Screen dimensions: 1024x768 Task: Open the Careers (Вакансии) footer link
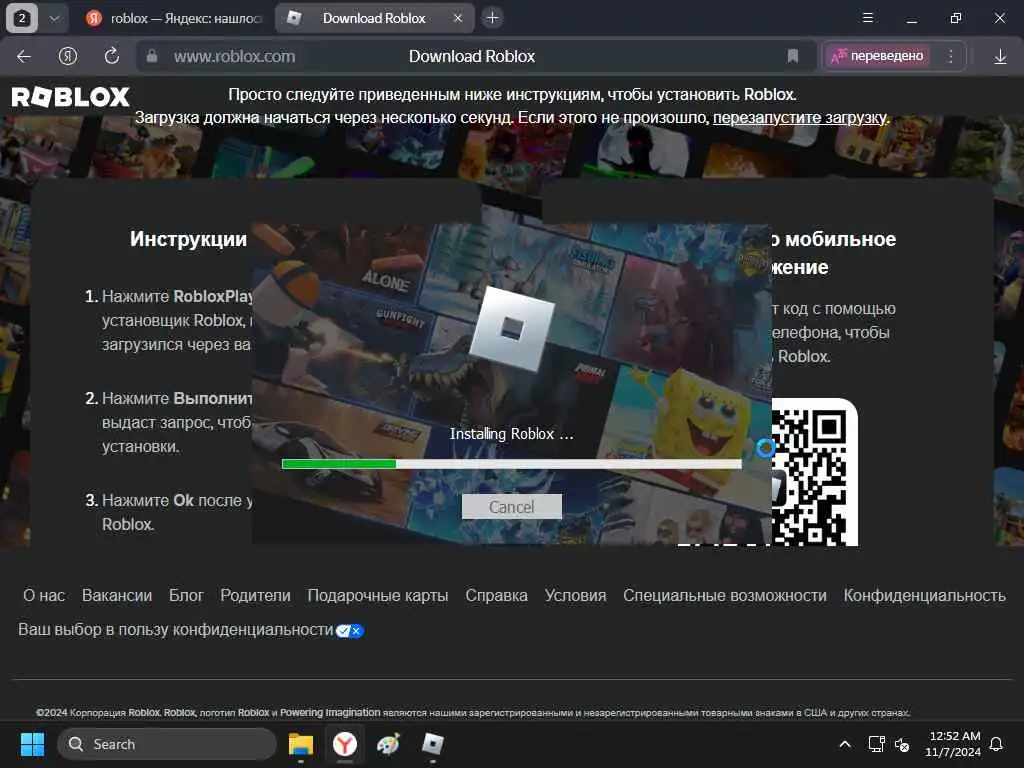click(x=117, y=596)
